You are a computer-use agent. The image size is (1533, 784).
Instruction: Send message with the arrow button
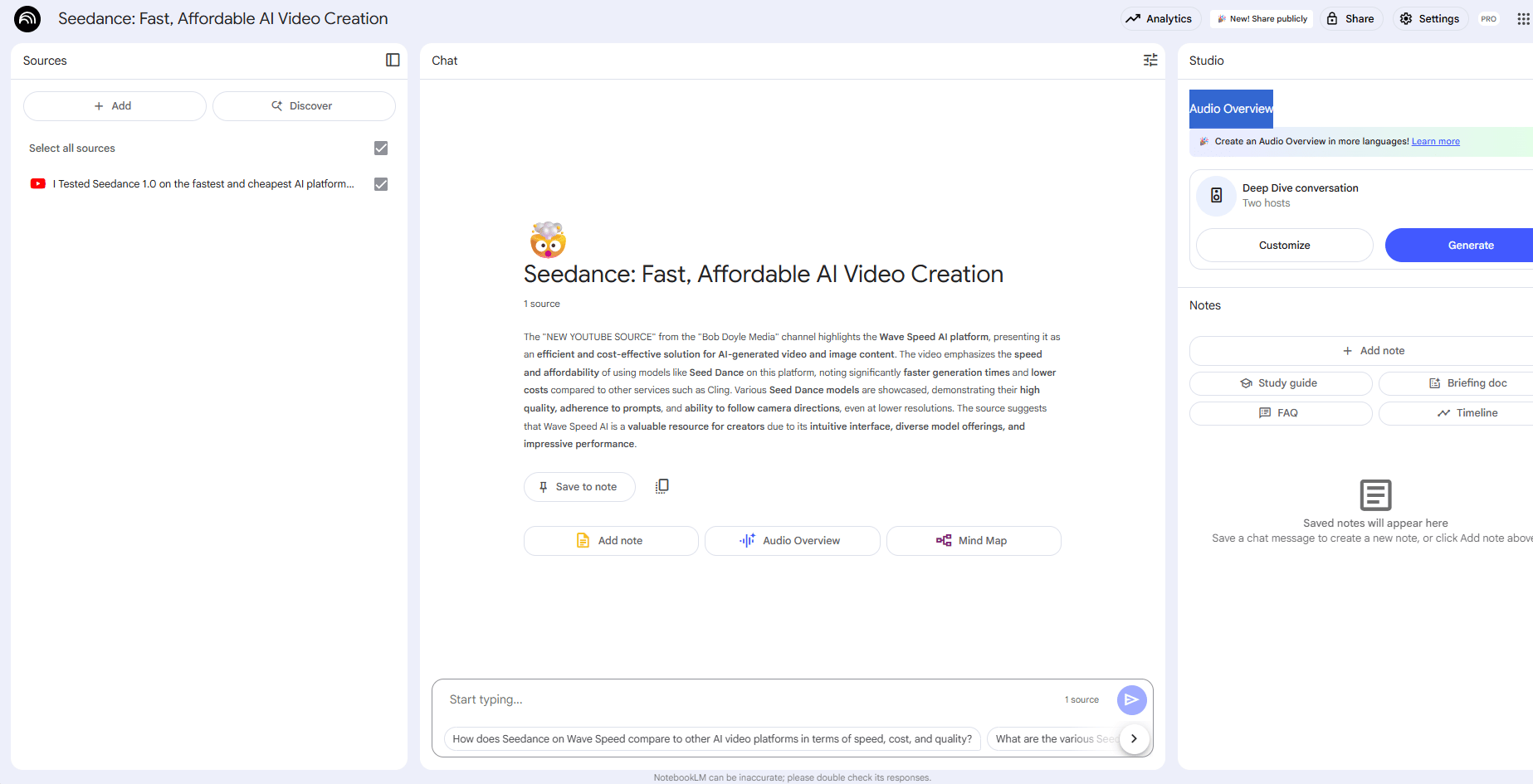coord(1131,700)
